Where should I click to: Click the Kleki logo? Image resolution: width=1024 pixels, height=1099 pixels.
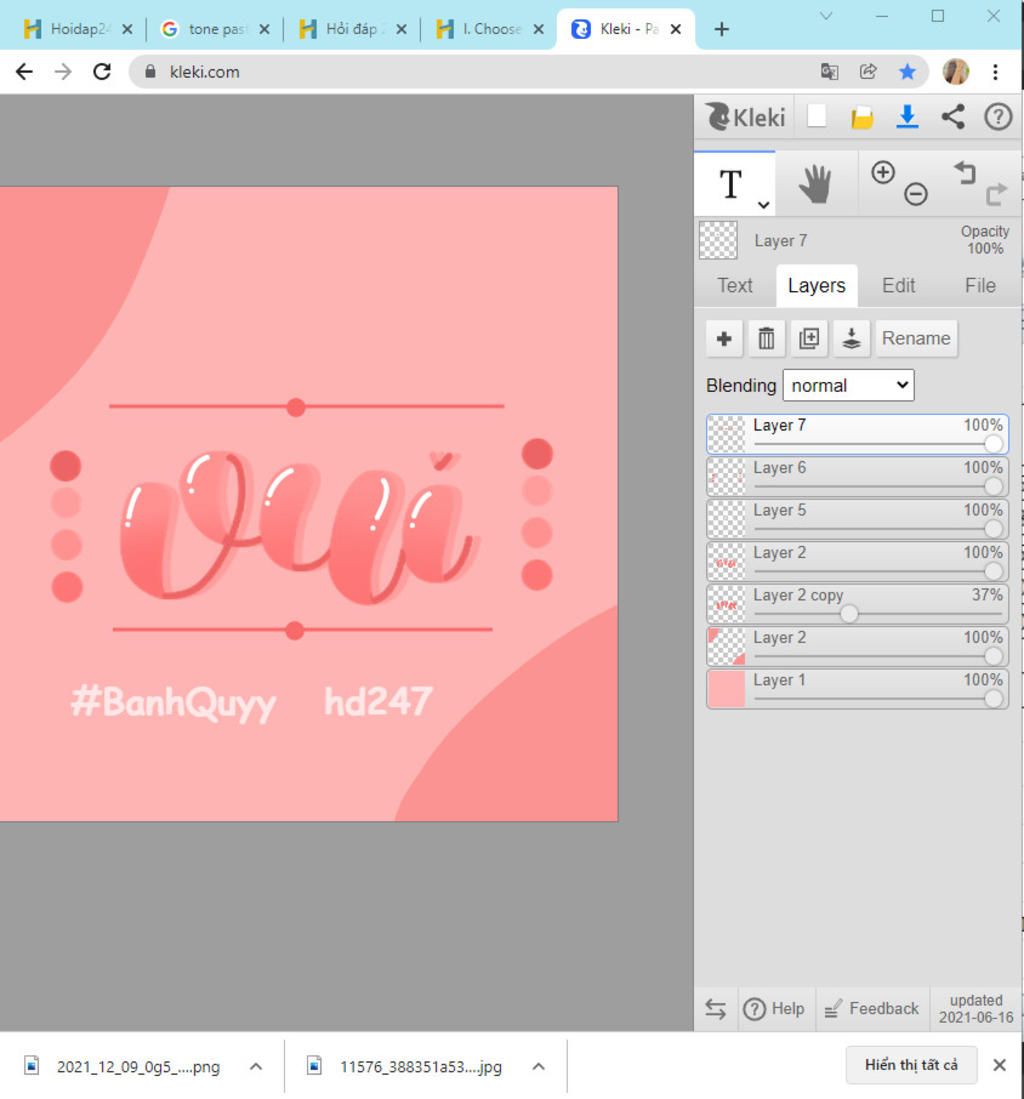point(746,116)
